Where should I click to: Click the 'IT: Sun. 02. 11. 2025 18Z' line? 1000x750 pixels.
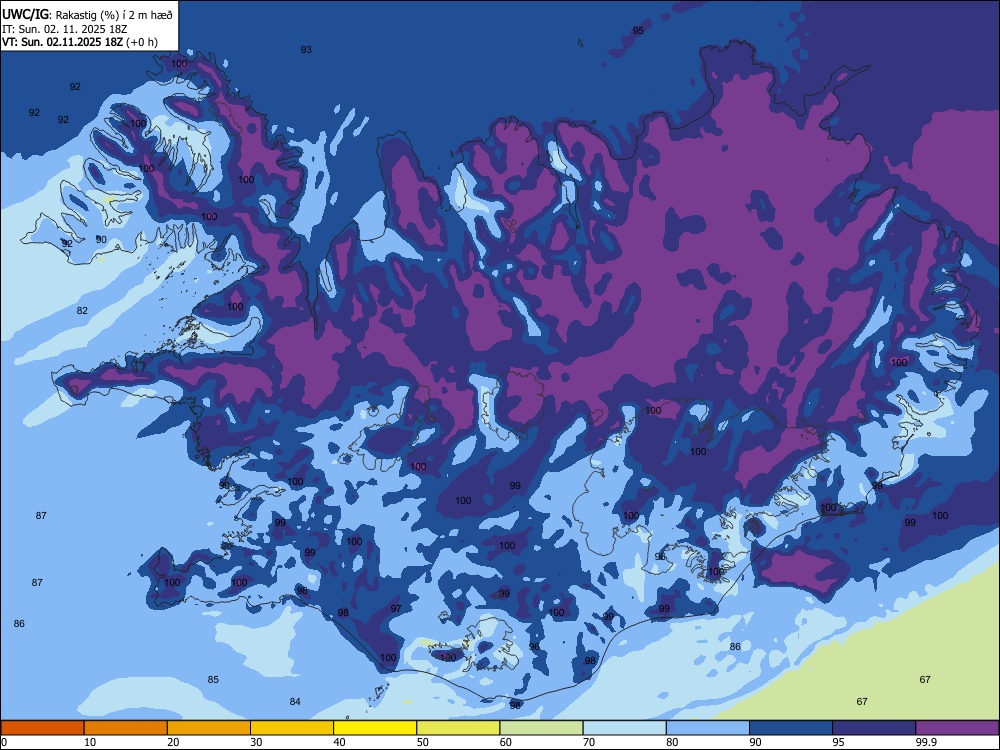click(x=64, y=29)
